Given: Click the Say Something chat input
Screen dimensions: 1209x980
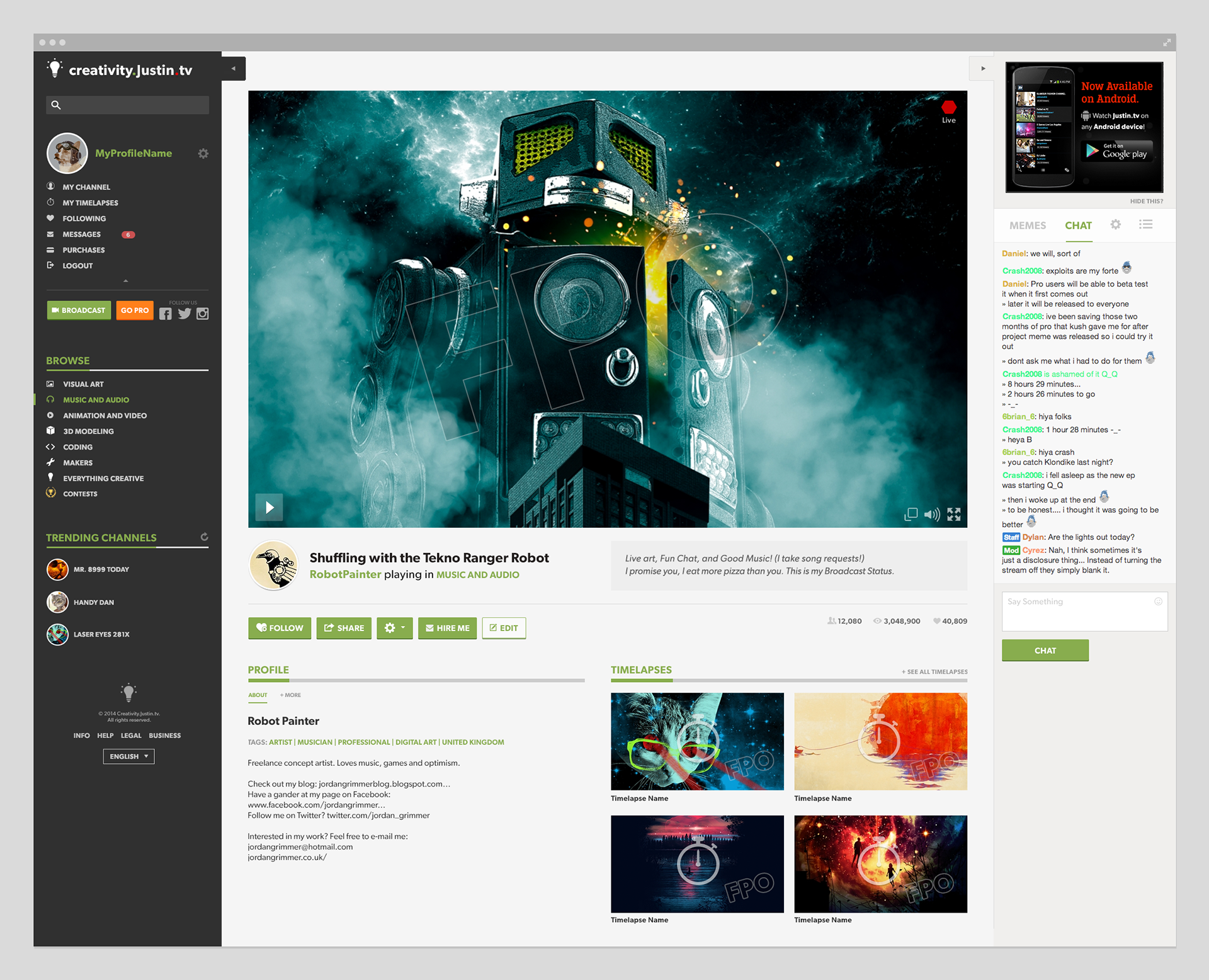Looking at the screenshot, I should (1084, 612).
